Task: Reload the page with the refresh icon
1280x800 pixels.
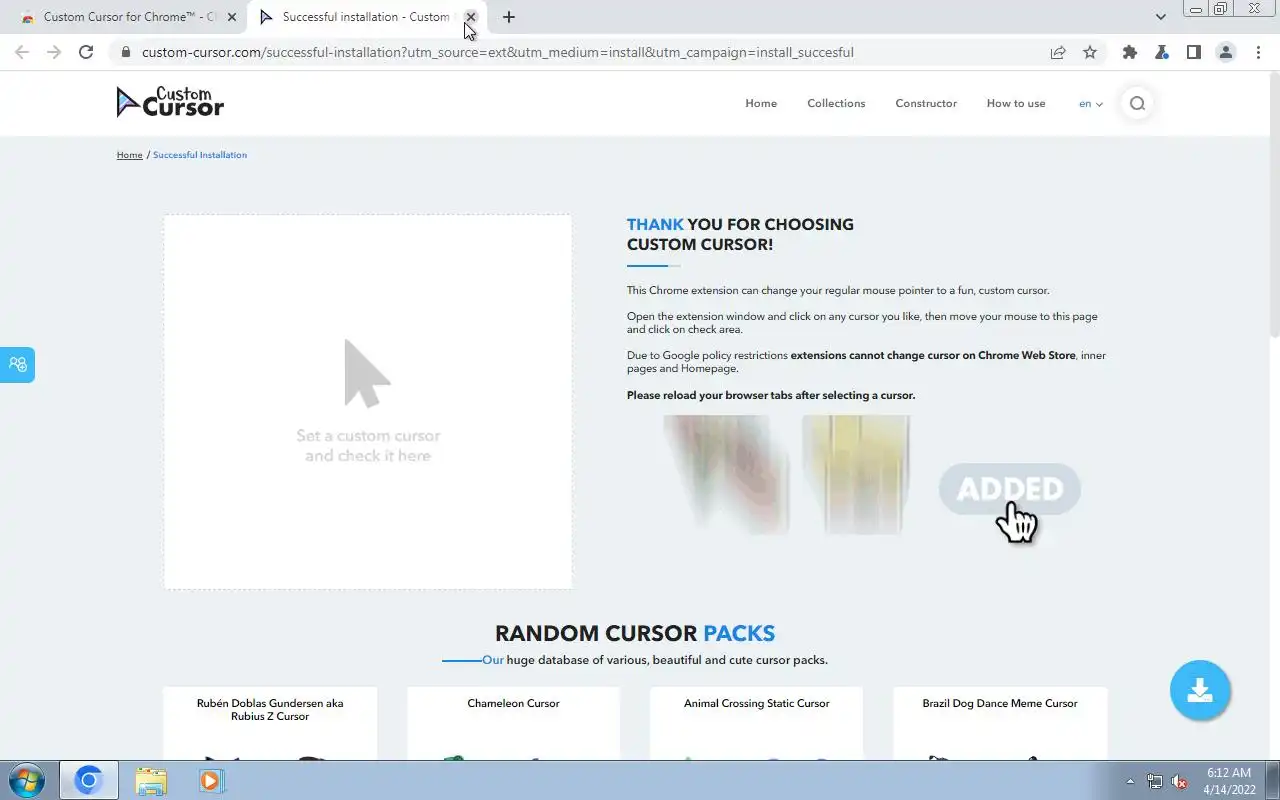Action: [x=86, y=52]
